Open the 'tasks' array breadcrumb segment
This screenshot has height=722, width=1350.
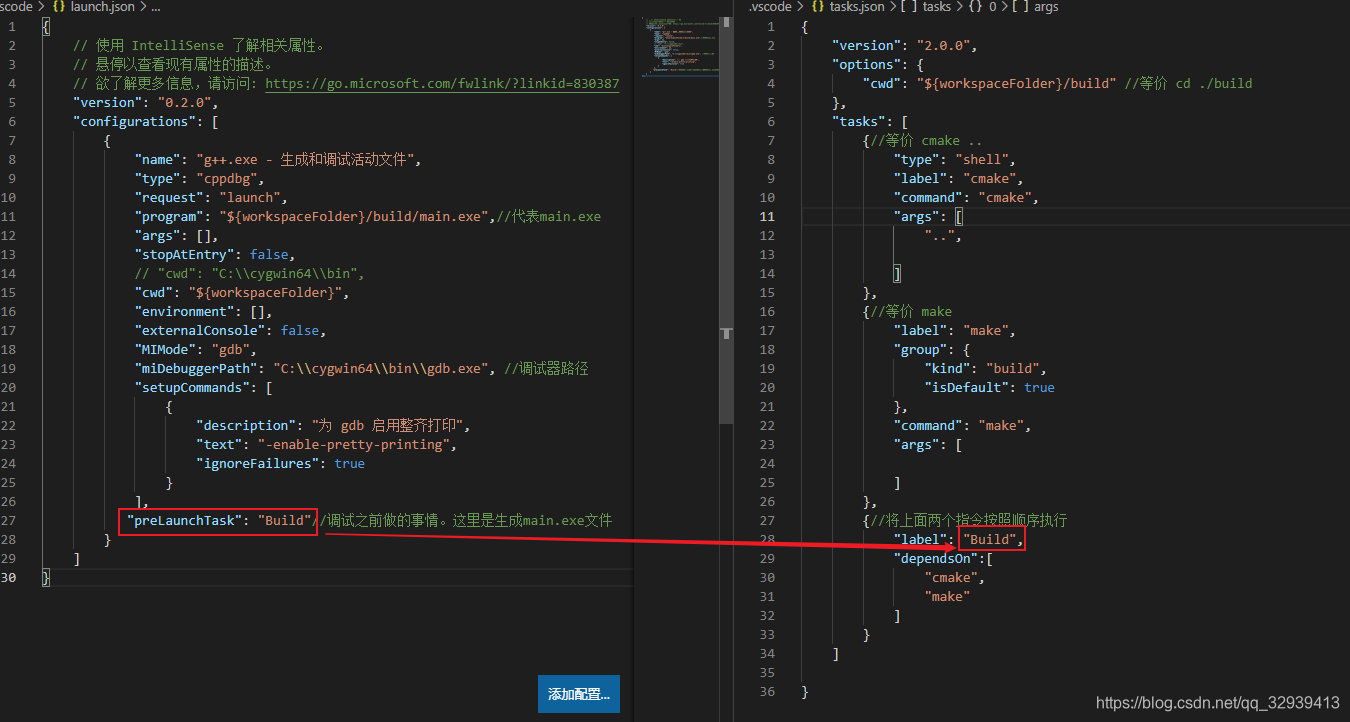[937, 7]
